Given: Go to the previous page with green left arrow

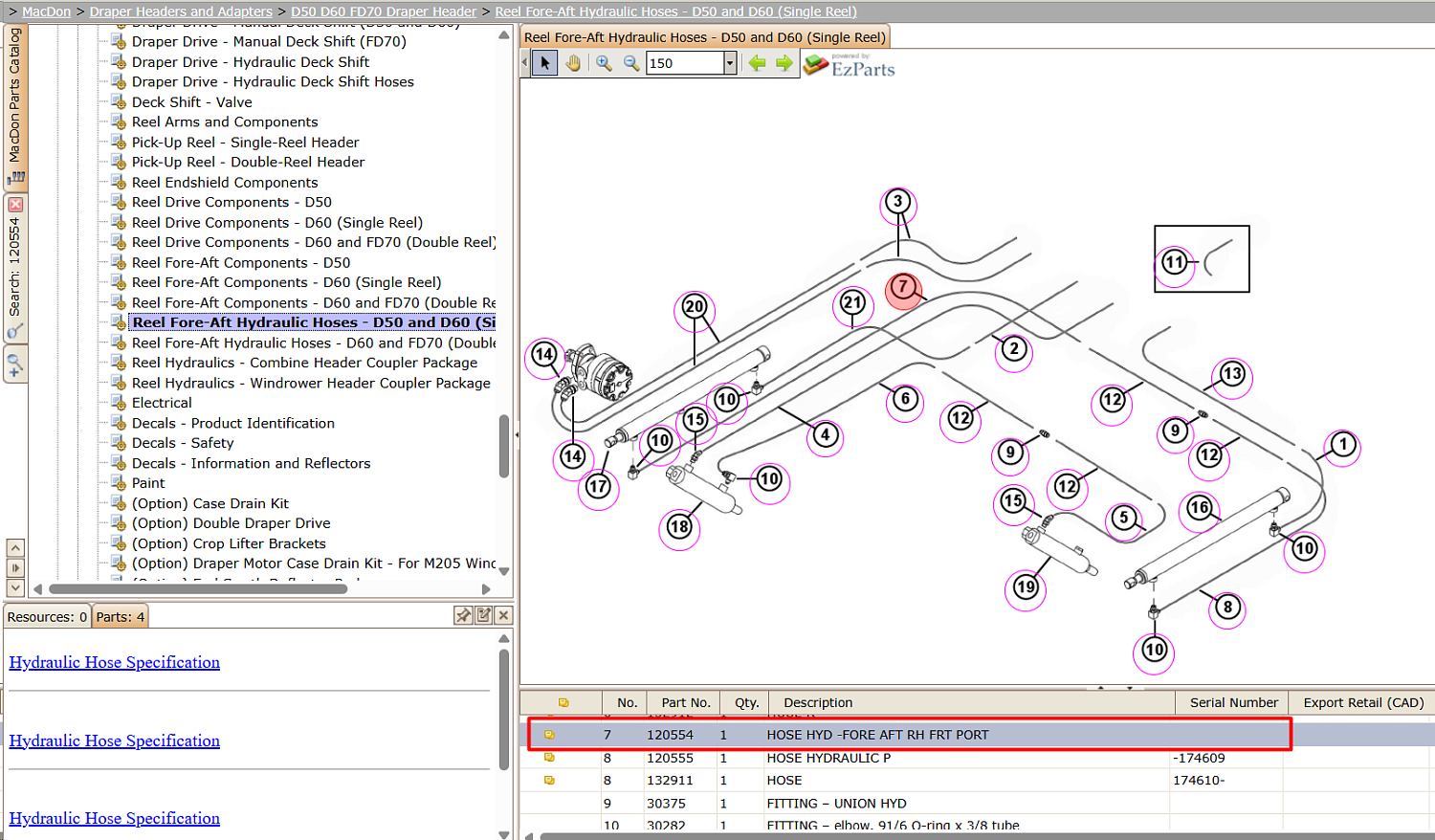Looking at the screenshot, I should [757, 63].
